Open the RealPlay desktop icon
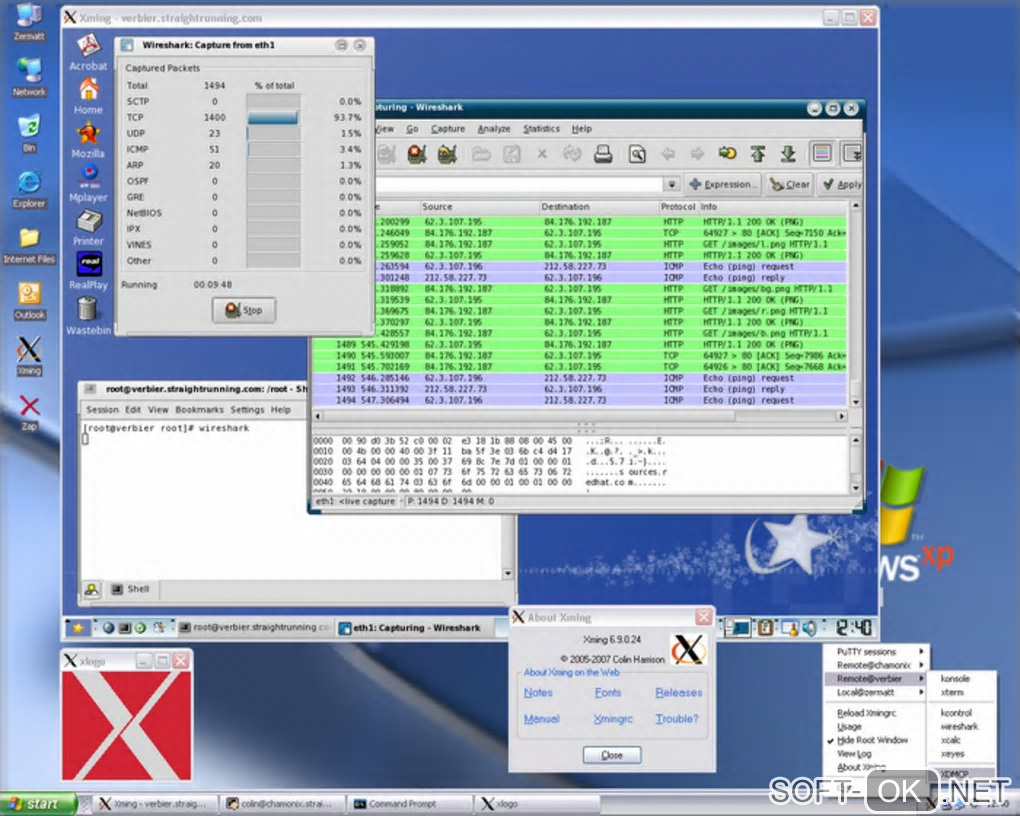The width and height of the screenshot is (1020, 816). pos(88,271)
